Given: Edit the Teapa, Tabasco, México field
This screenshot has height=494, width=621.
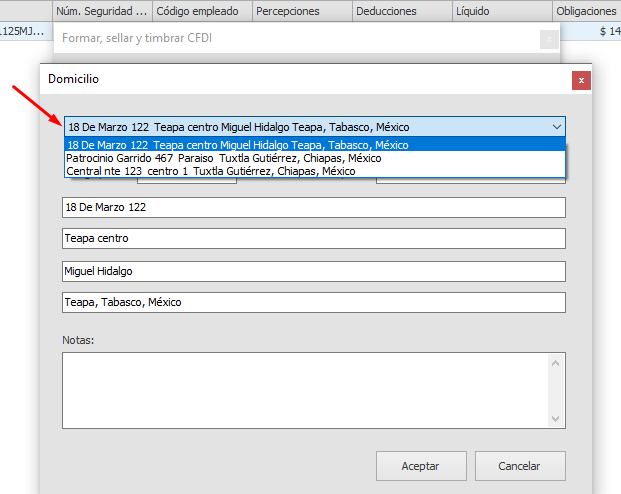Looking at the screenshot, I should pos(313,302).
